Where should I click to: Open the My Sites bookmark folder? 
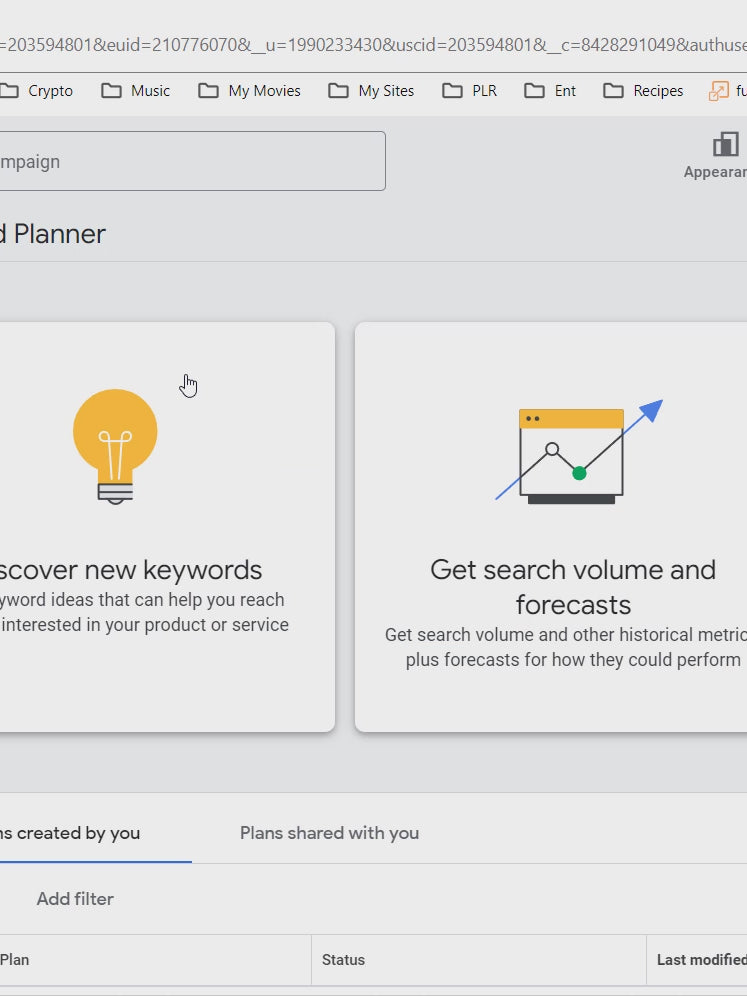coord(372,91)
